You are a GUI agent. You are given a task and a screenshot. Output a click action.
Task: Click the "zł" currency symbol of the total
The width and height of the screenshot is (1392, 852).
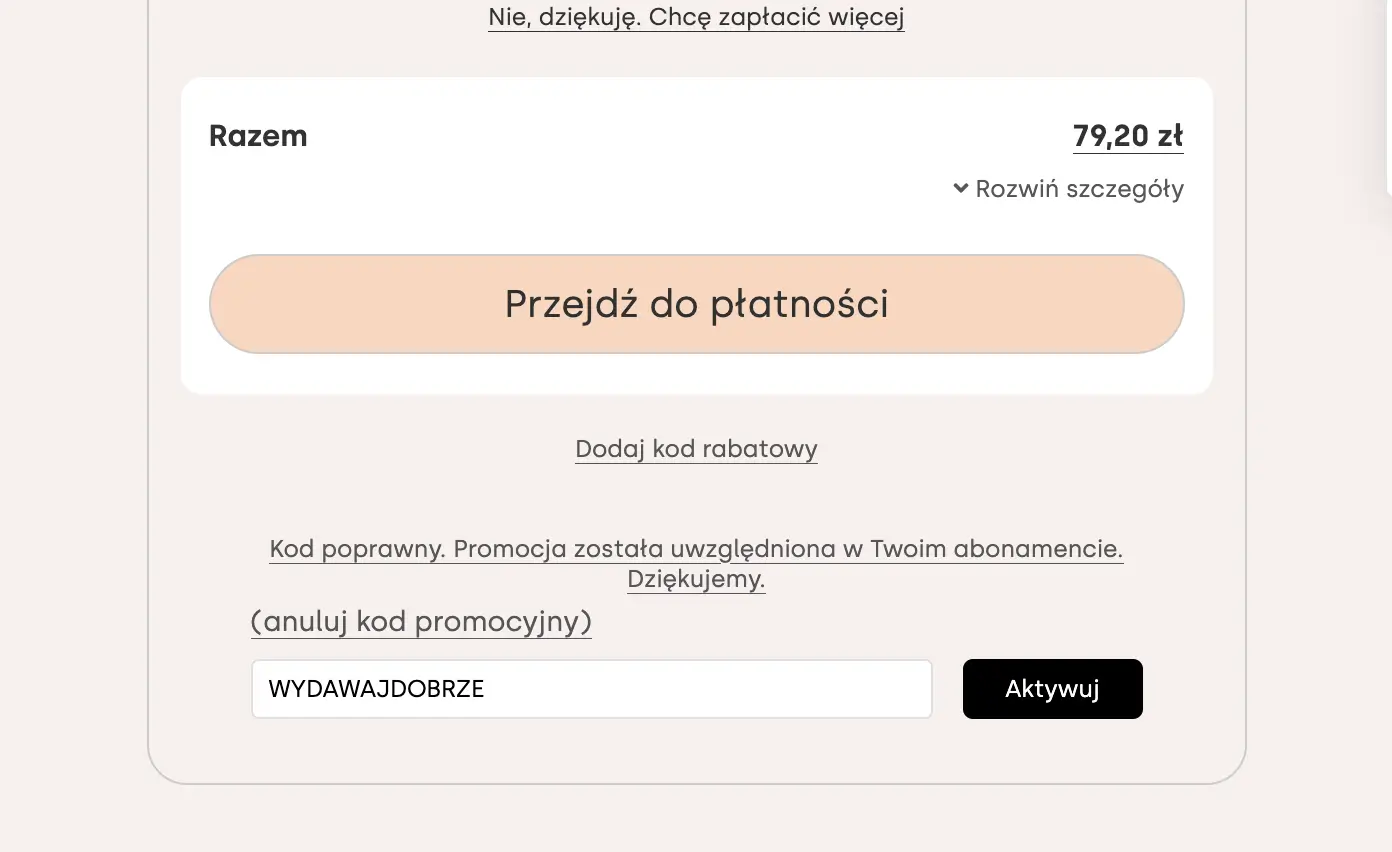(x=1171, y=135)
